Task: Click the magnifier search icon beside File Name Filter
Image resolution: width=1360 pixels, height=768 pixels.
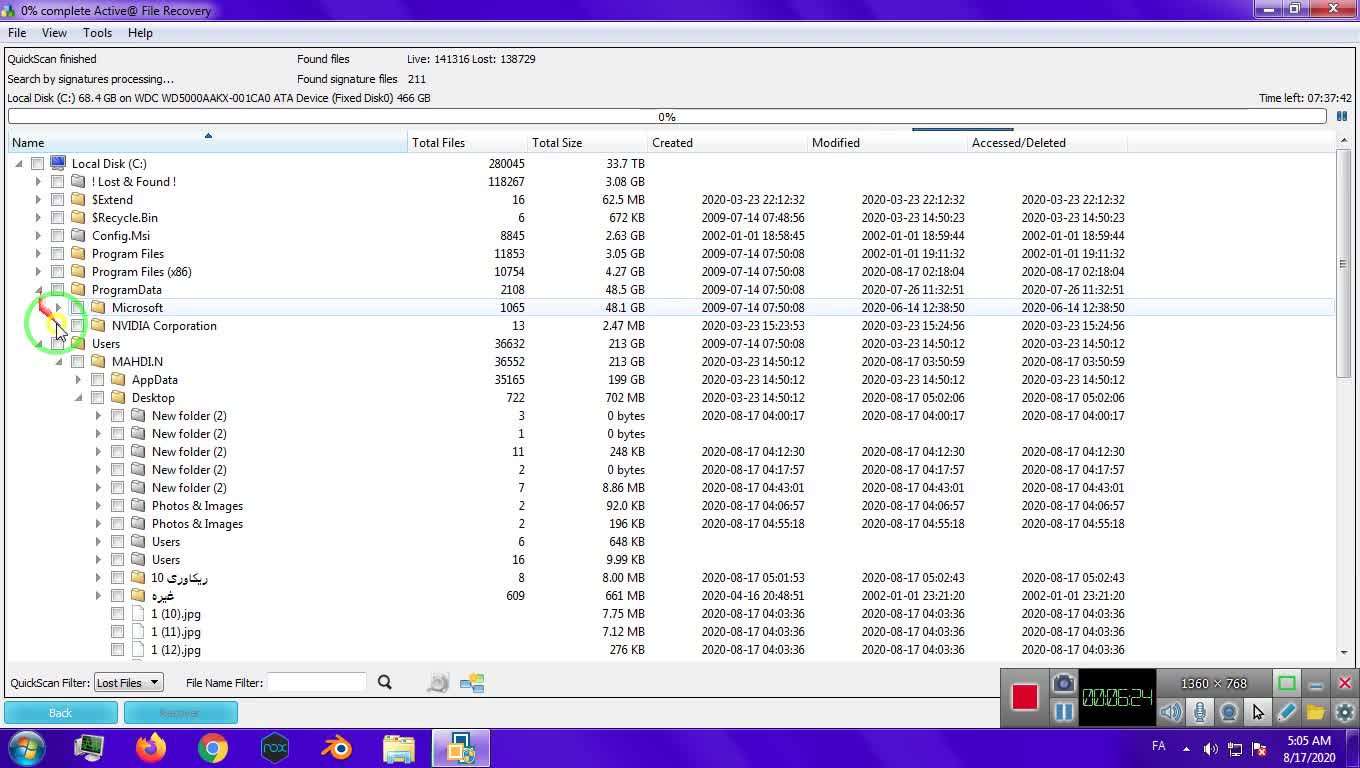Action: tap(385, 683)
